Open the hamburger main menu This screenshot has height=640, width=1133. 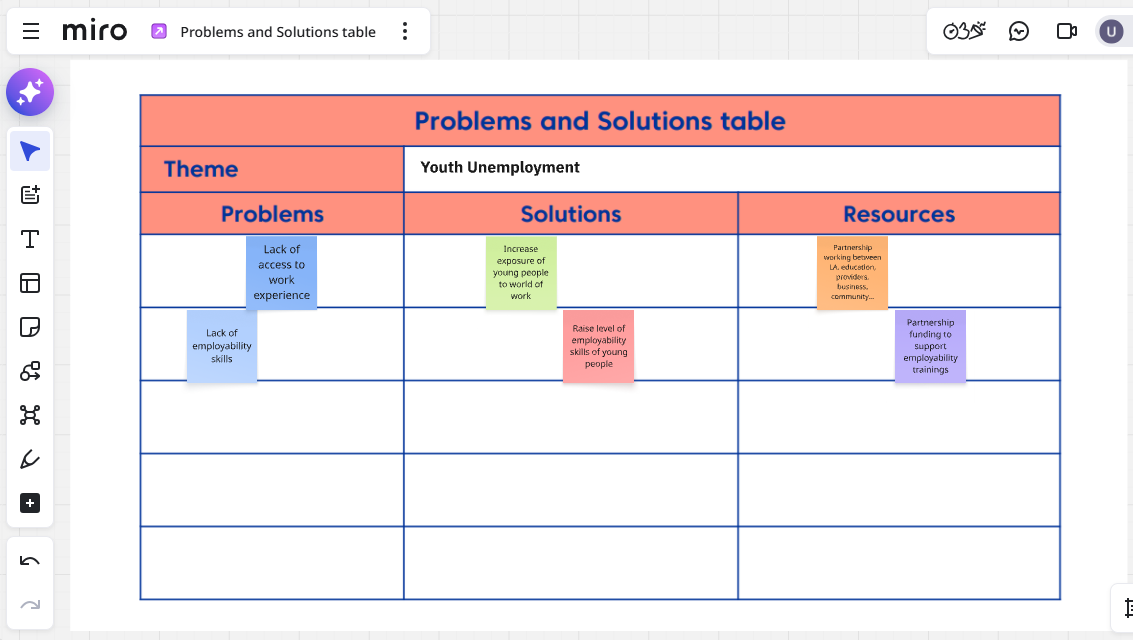point(31,32)
